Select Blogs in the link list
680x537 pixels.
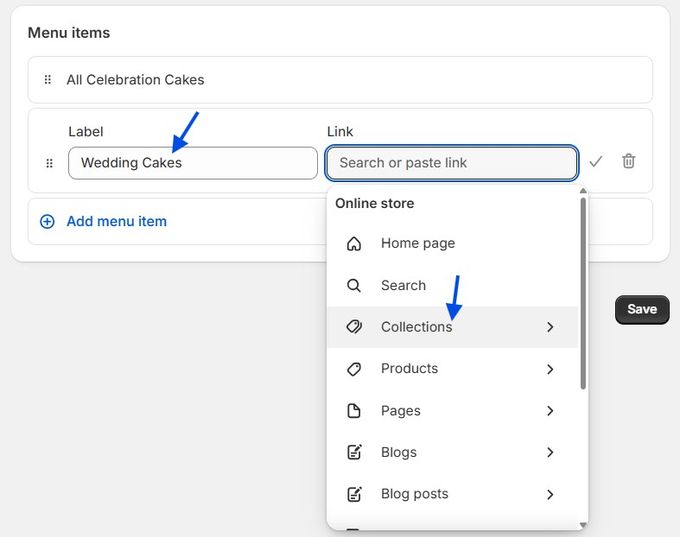(453, 452)
